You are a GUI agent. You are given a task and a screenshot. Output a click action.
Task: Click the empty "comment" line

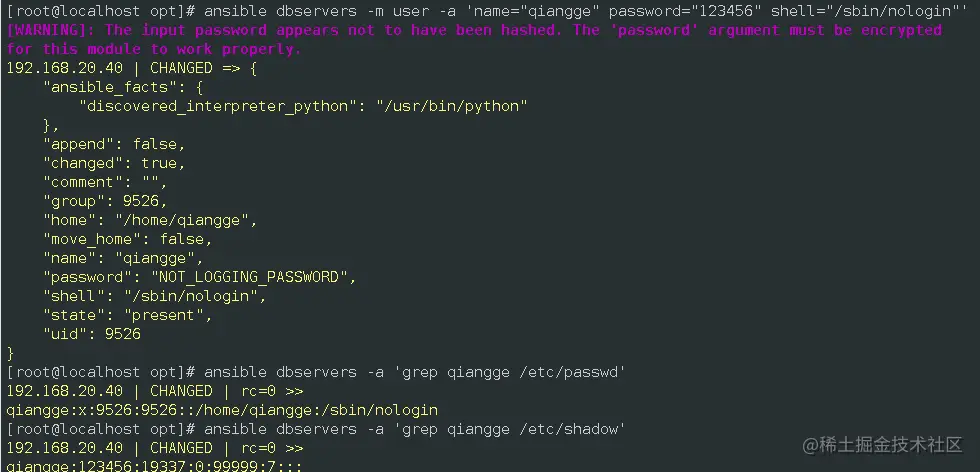[x=105, y=182]
